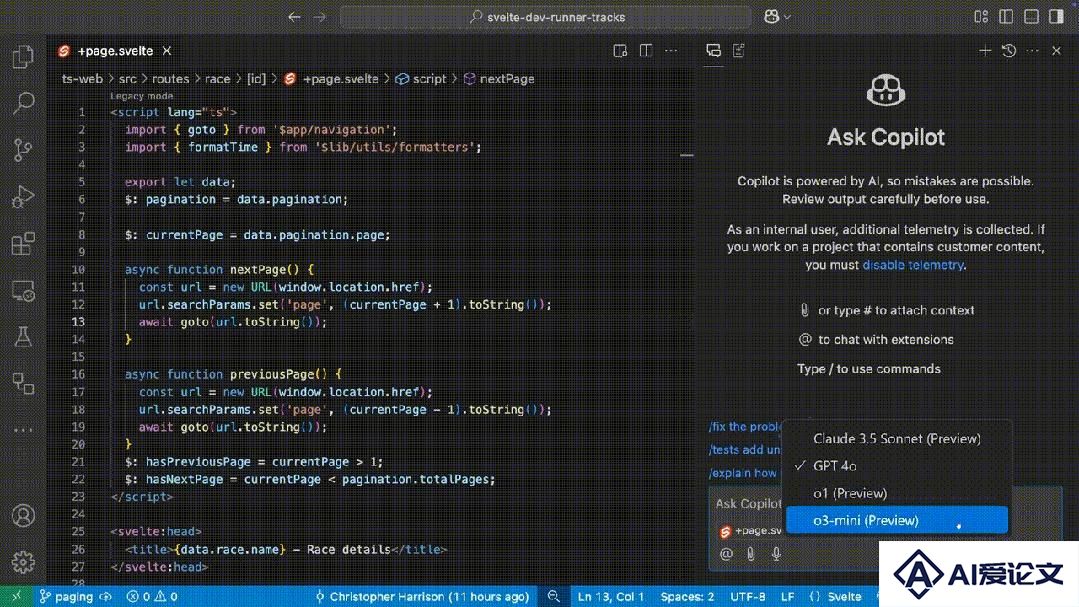This screenshot has height=607, width=1079.
Task: Click the zoom magnifier in status bar
Action: [x=553, y=597]
